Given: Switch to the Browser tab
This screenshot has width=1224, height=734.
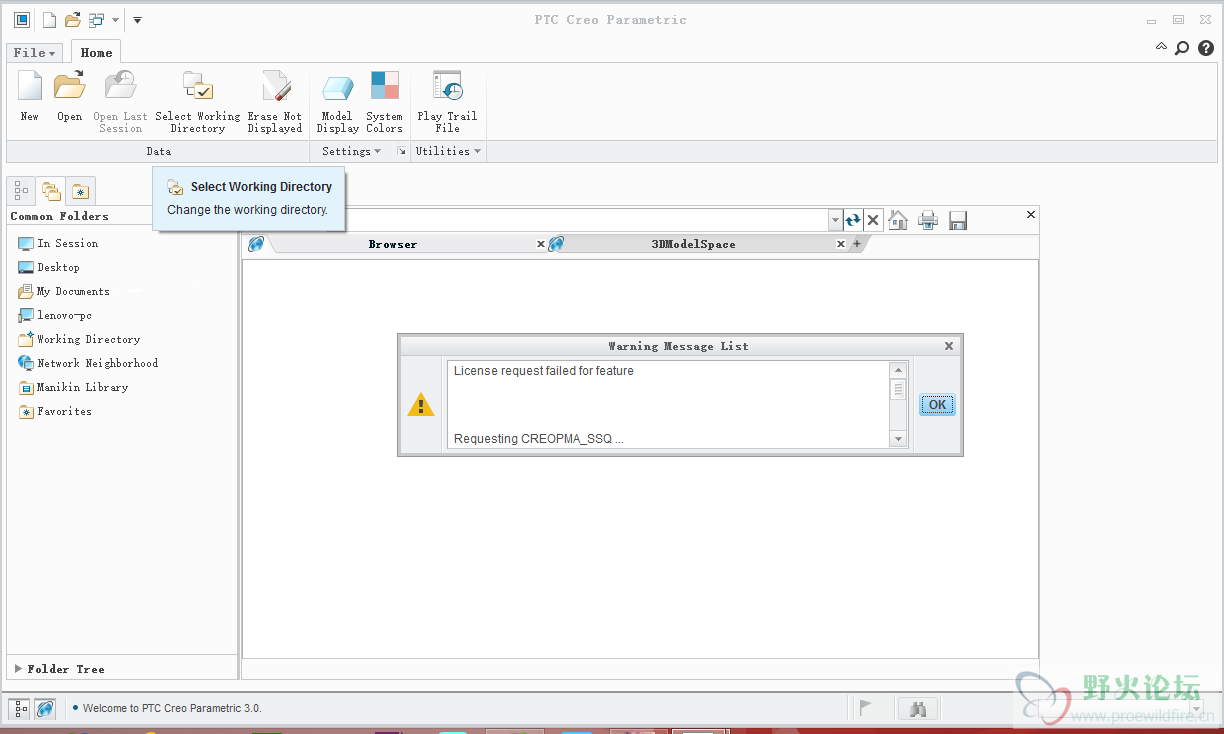Looking at the screenshot, I should pyautogui.click(x=392, y=244).
